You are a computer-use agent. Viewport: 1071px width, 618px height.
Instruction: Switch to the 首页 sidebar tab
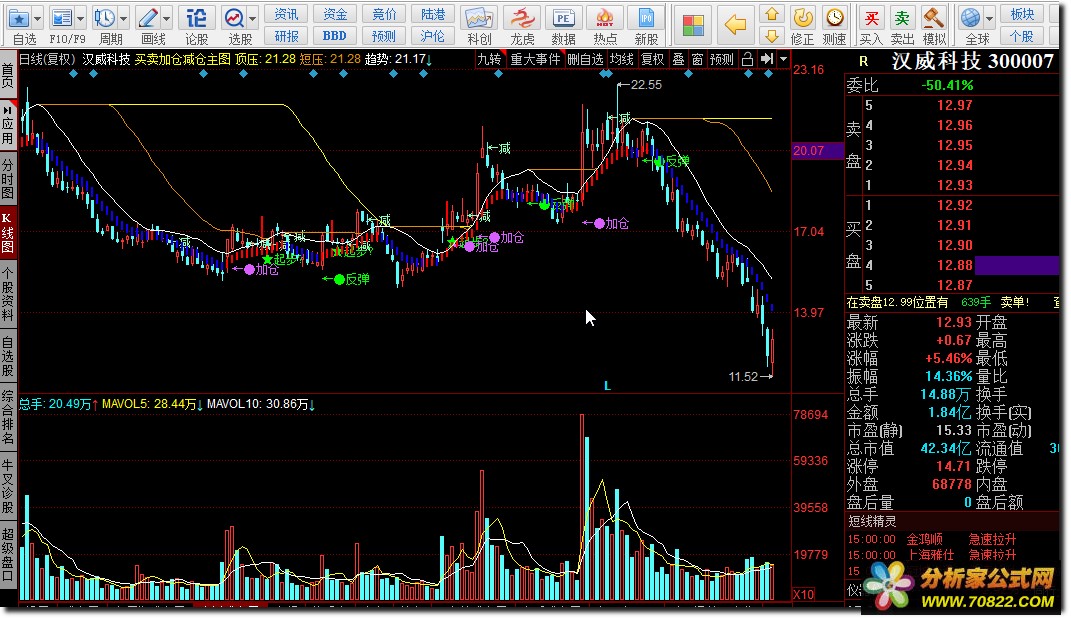coord(8,75)
